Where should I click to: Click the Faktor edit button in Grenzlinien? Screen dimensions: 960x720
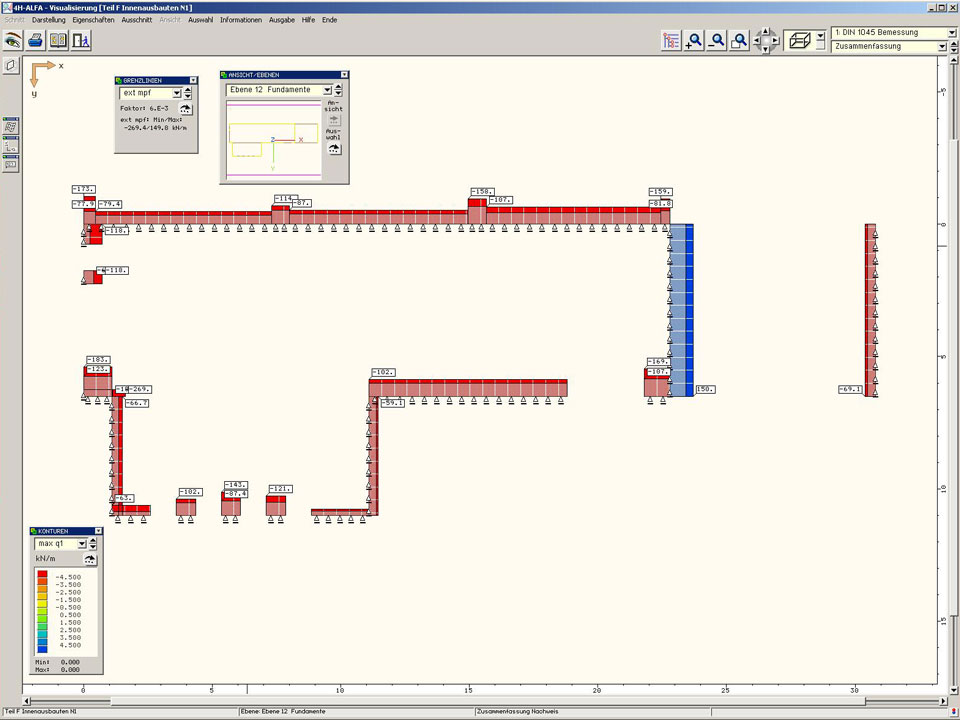[186, 108]
